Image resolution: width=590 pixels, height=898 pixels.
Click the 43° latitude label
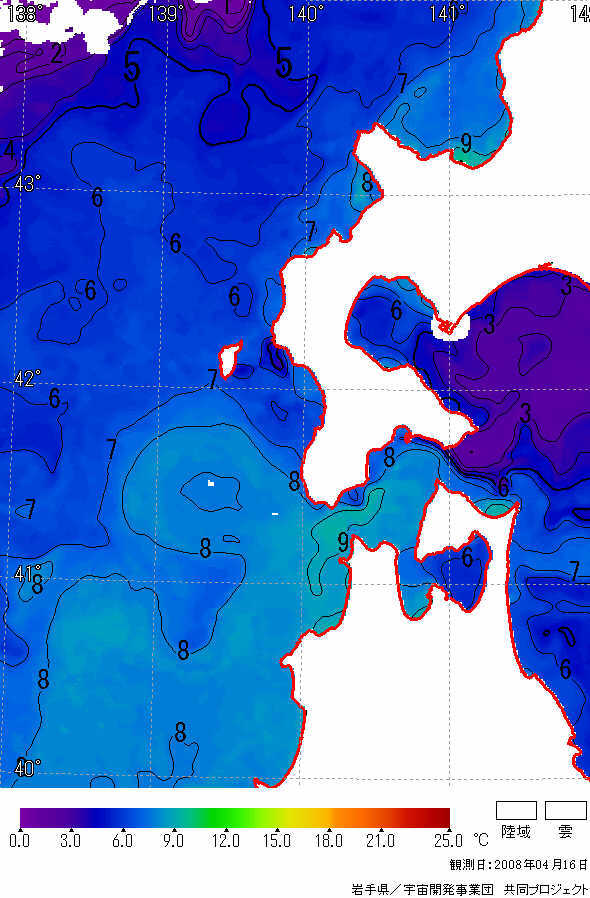tap(27, 184)
